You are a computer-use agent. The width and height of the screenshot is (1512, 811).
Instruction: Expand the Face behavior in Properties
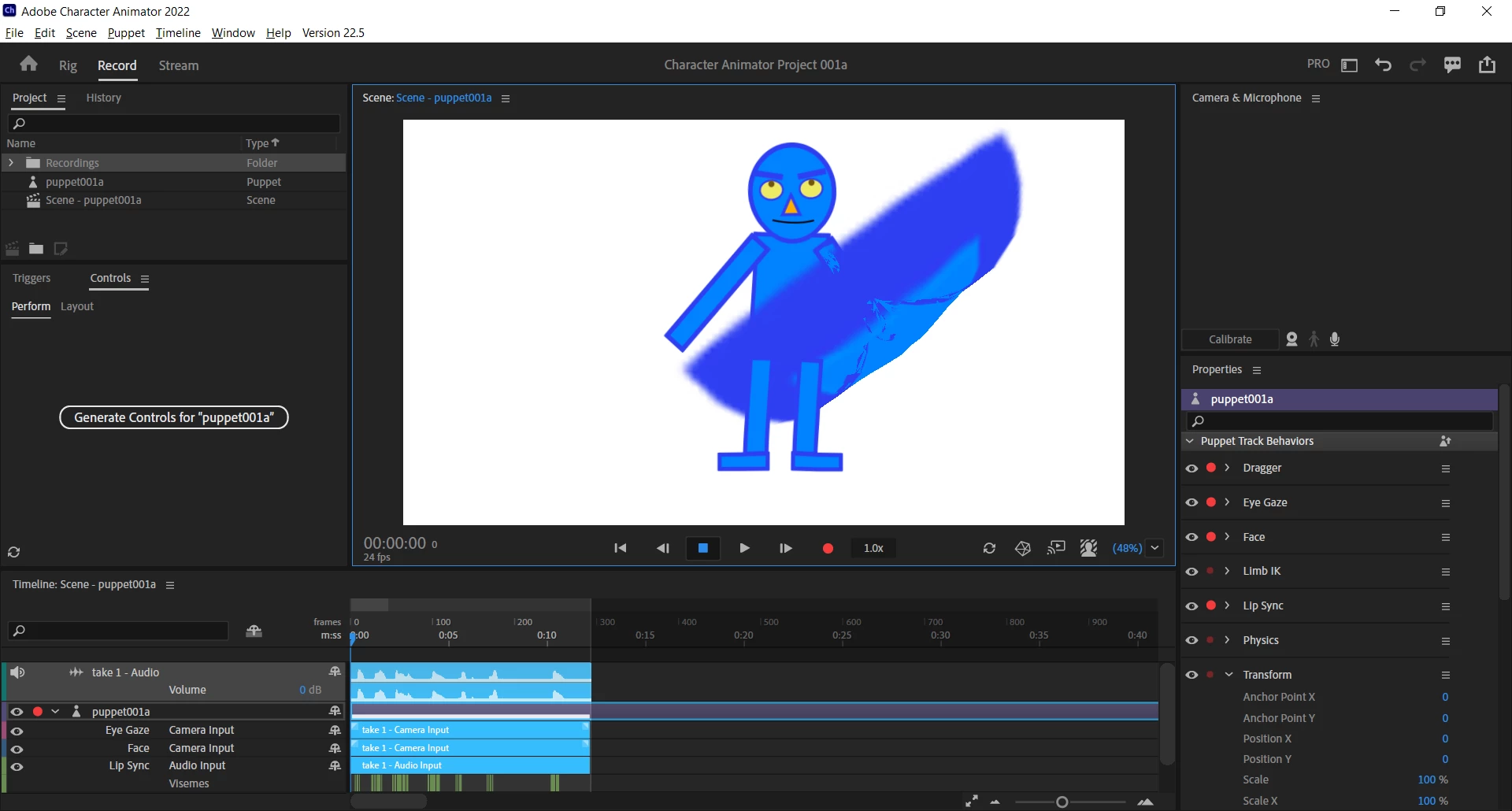point(1227,537)
